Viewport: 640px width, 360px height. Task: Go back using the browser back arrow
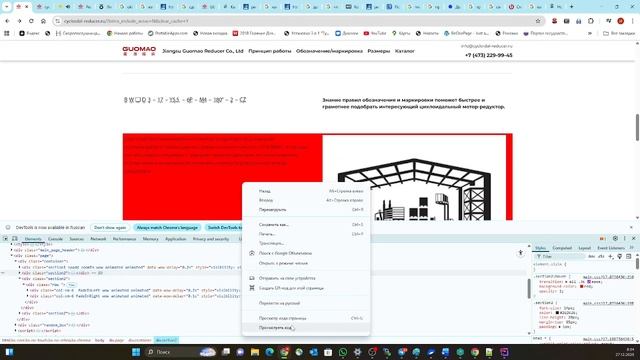coord(7,21)
